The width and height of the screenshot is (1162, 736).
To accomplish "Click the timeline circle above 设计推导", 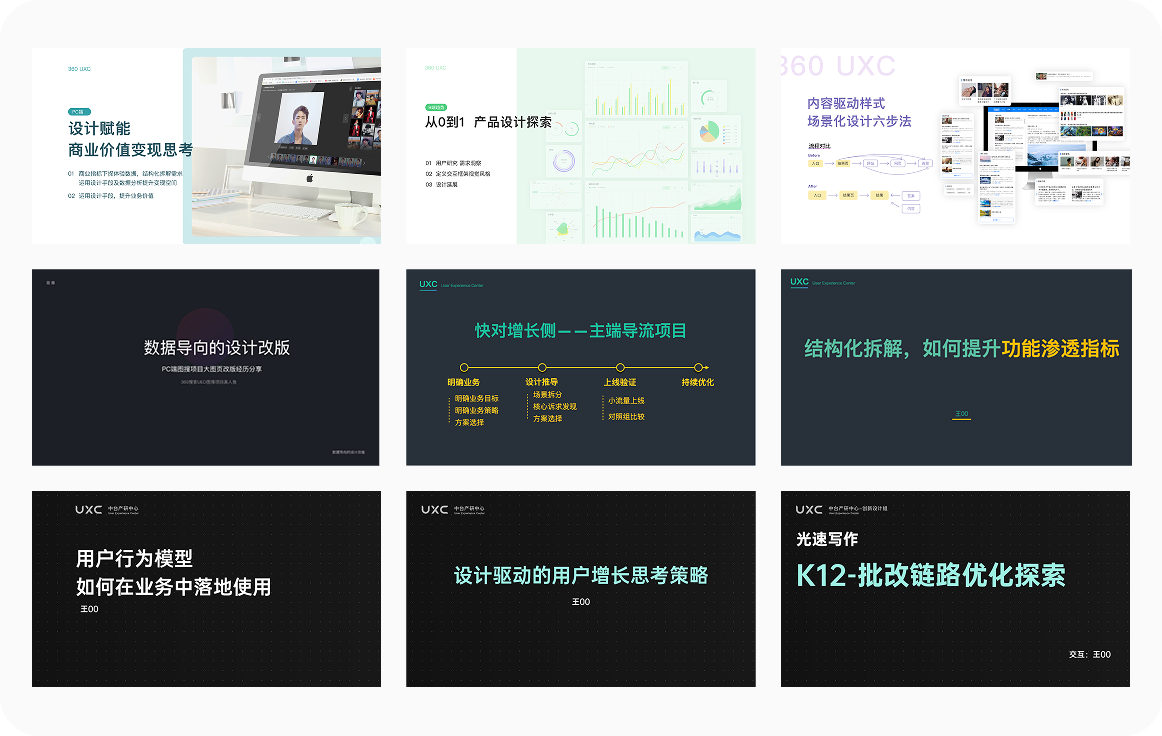I will 542,368.
